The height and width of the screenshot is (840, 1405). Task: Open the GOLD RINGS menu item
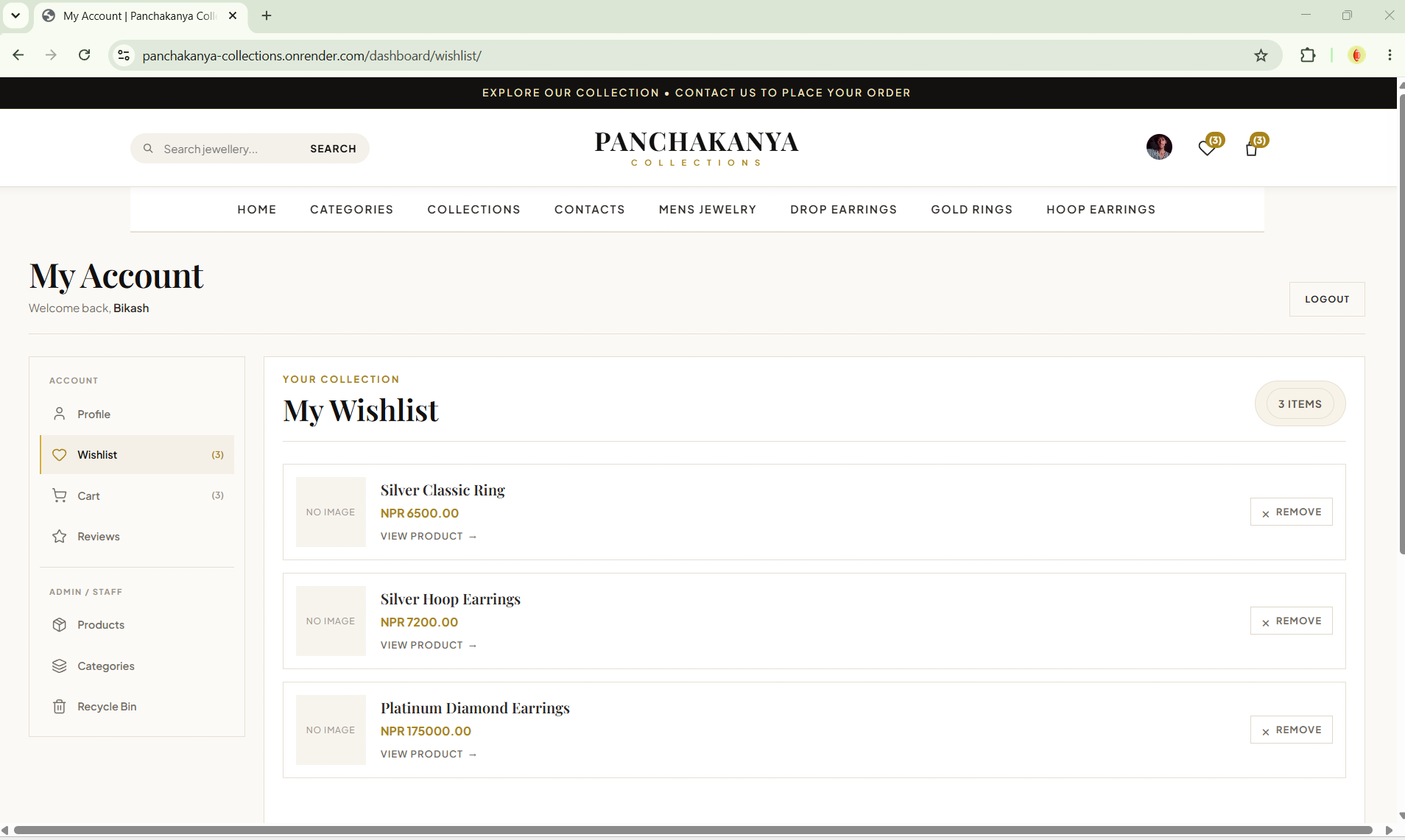[972, 210]
